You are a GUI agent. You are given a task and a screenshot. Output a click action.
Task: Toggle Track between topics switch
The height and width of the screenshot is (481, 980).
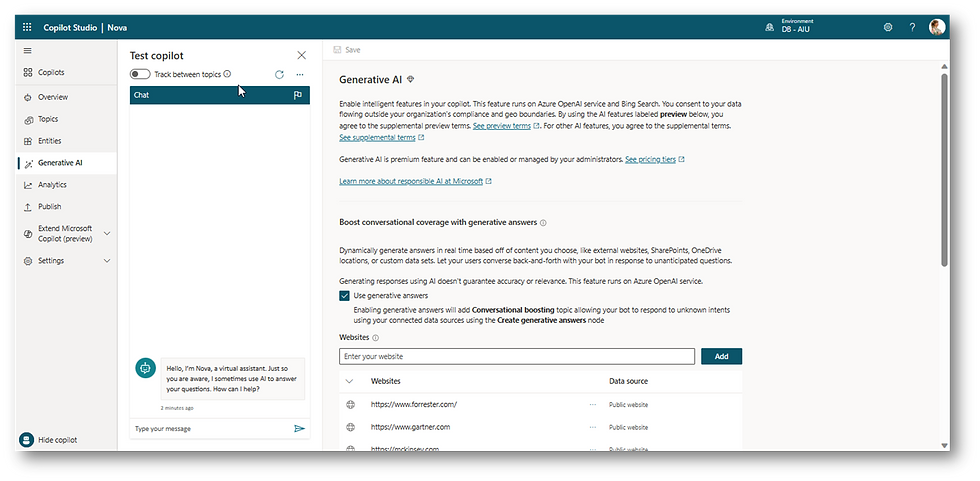point(140,74)
